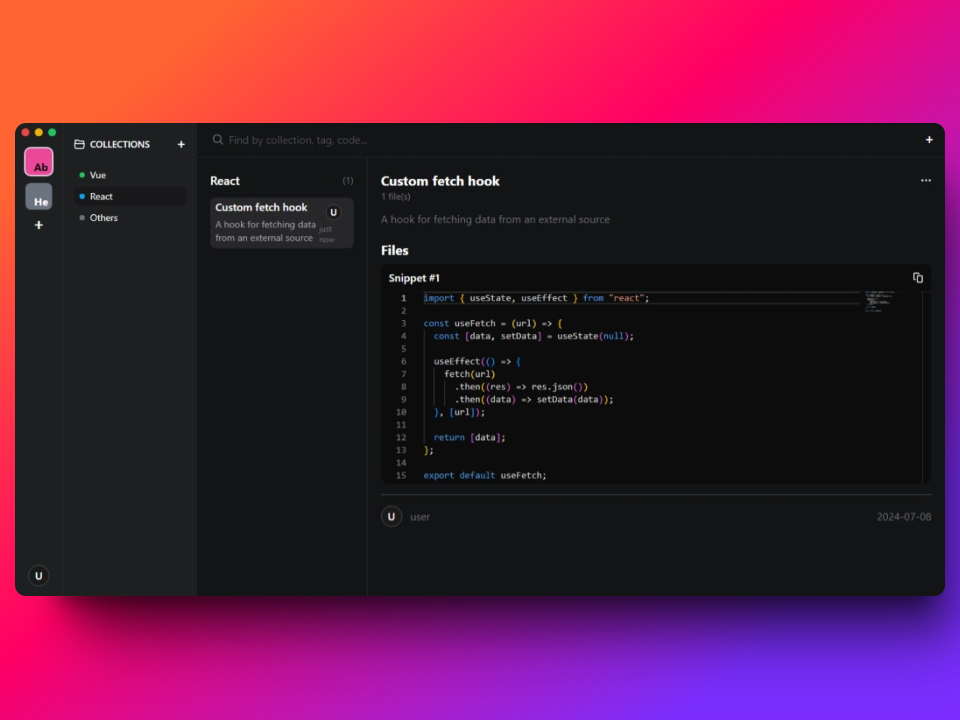This screenshot has width=960, height=720.
Task: Select the React collection
Action: pos(100,196)
